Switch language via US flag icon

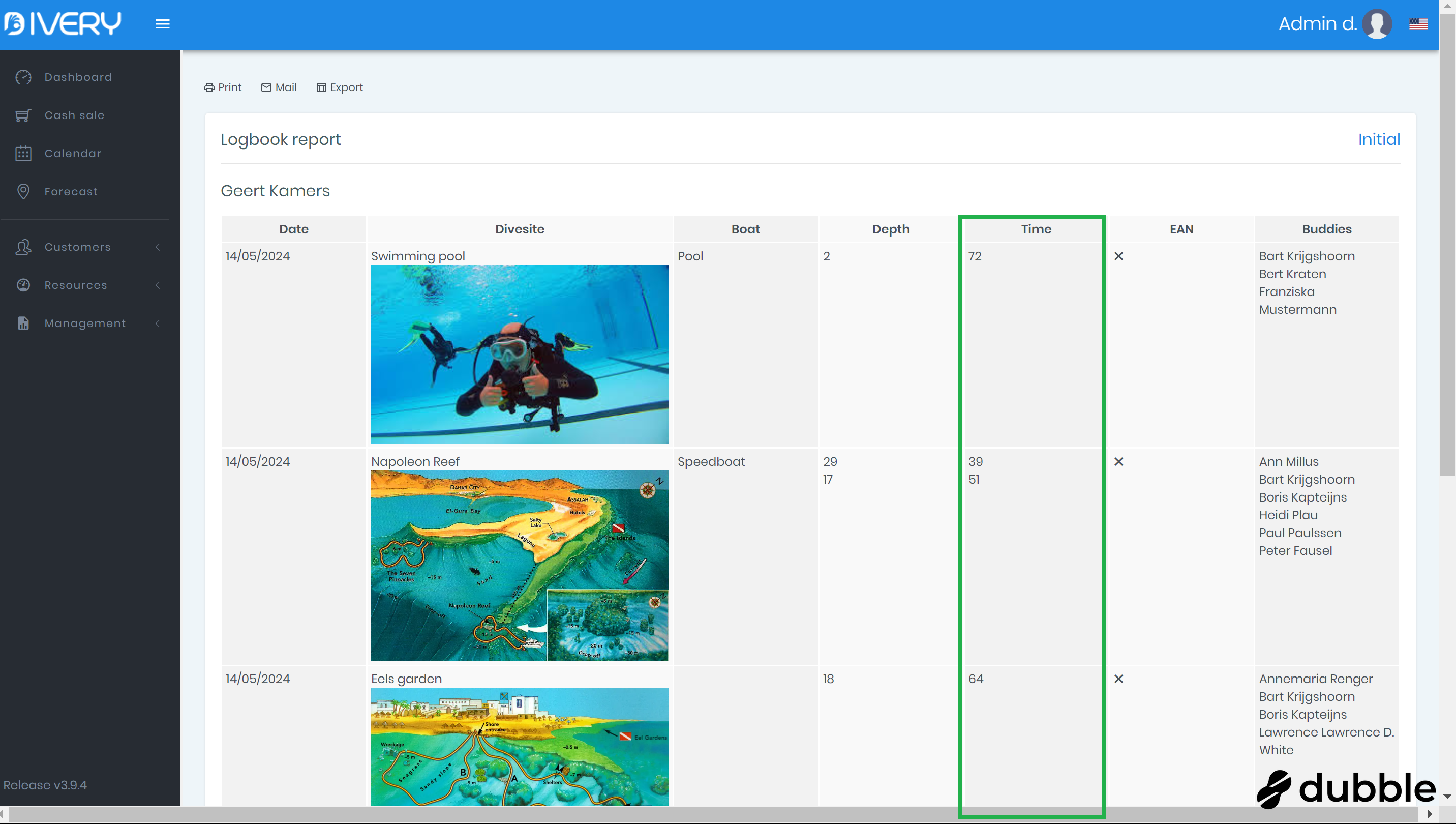coord(1417,24)
